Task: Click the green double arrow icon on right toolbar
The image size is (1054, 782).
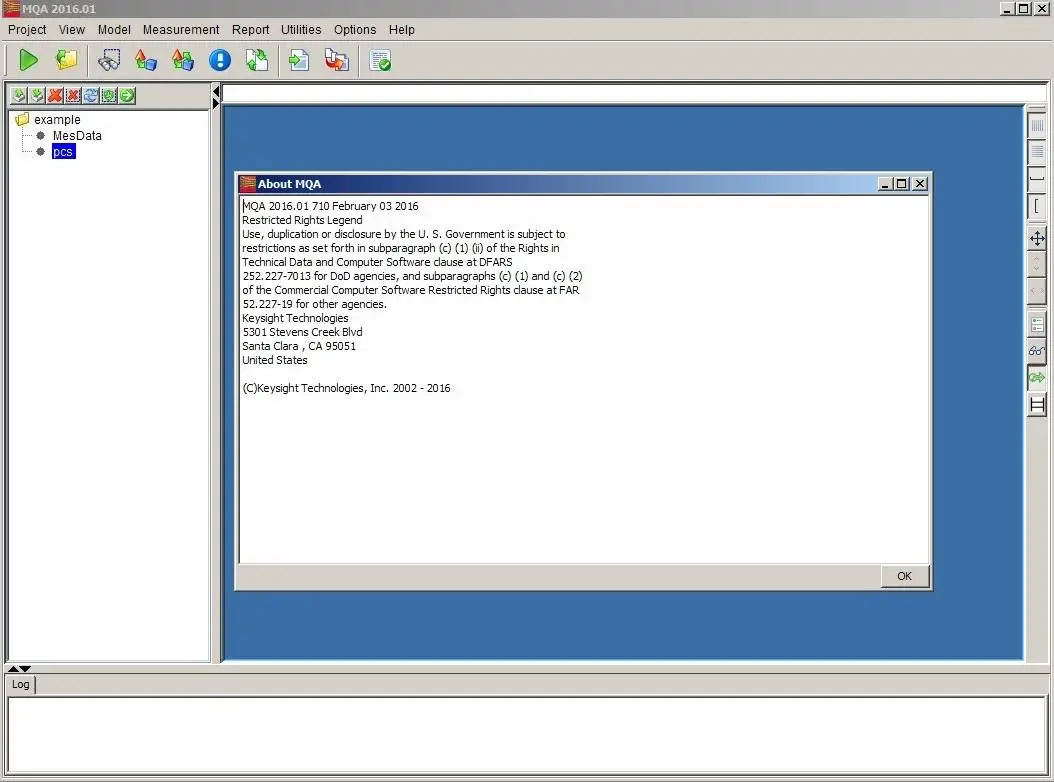Action: (x=1037, y=377)
